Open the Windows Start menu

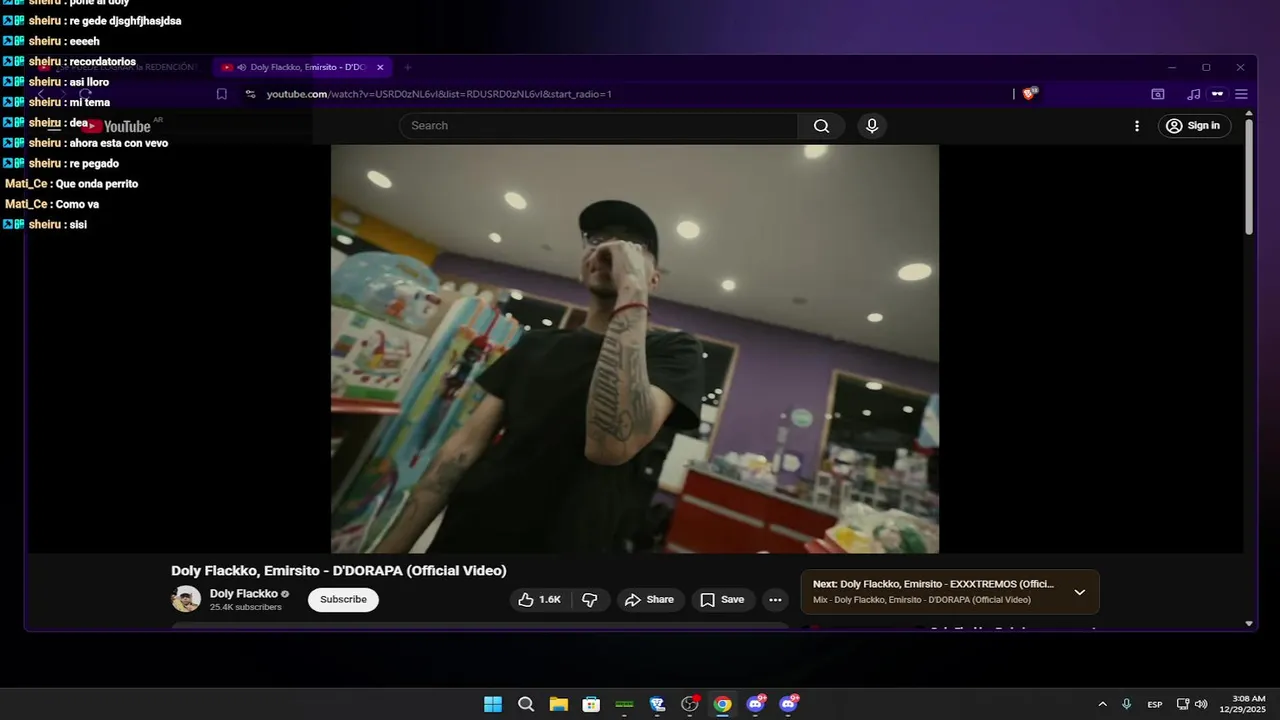click(493, 704)
